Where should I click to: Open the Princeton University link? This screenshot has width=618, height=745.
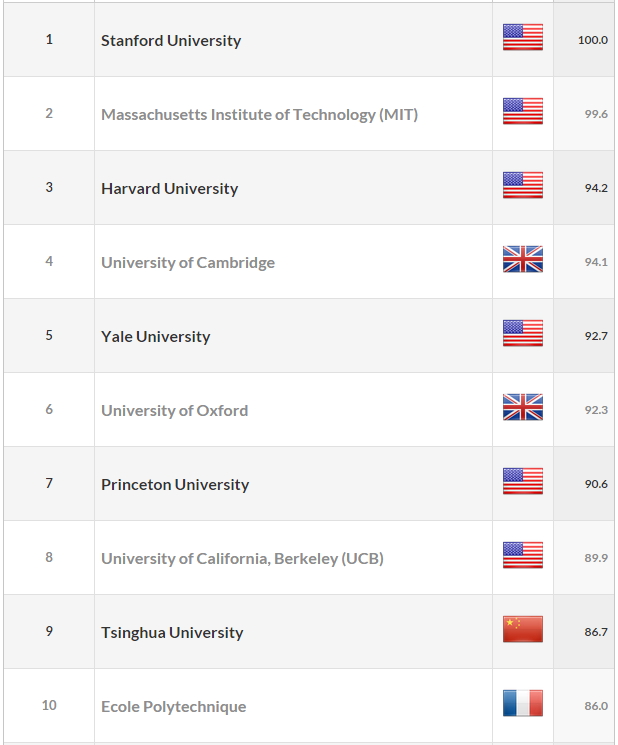pyautogui.click(x=175, y=485)
